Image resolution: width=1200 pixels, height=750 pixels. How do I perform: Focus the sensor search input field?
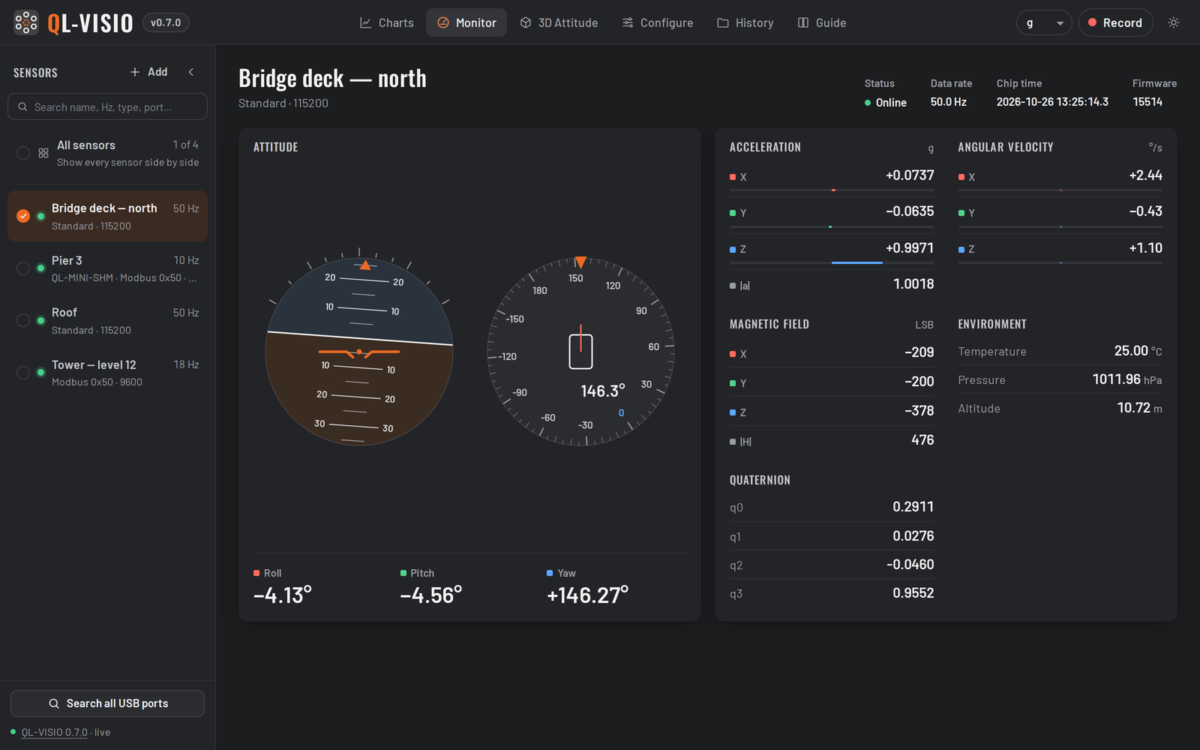(108, 106)
